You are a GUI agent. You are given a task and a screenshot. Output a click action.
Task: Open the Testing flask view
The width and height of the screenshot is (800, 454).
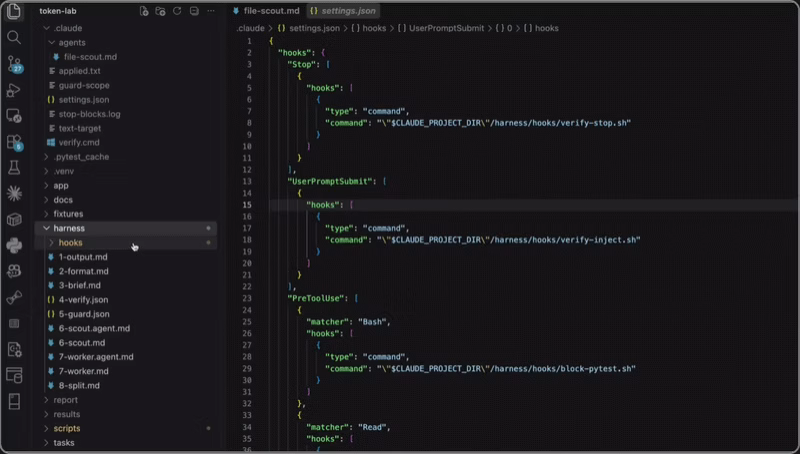(x=14, y=167)
